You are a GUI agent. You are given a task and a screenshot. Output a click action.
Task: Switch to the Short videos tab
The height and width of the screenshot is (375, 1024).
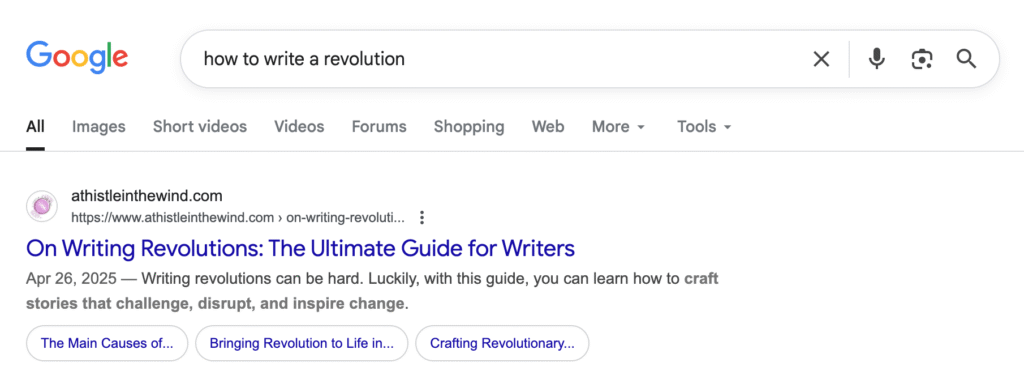(x=200, y=127)
